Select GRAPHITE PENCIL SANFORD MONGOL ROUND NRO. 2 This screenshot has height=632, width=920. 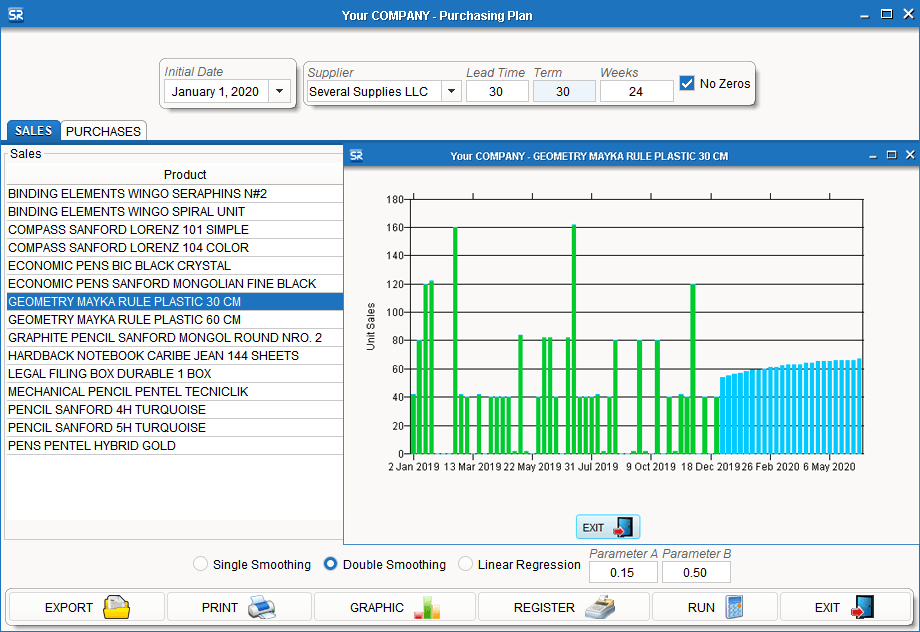(x=174, y=337)
